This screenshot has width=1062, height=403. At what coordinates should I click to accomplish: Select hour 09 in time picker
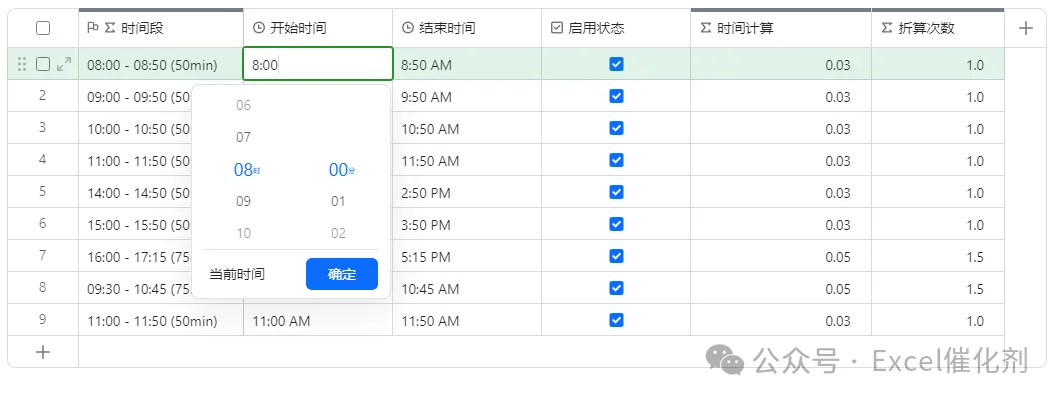click(243, 201)
